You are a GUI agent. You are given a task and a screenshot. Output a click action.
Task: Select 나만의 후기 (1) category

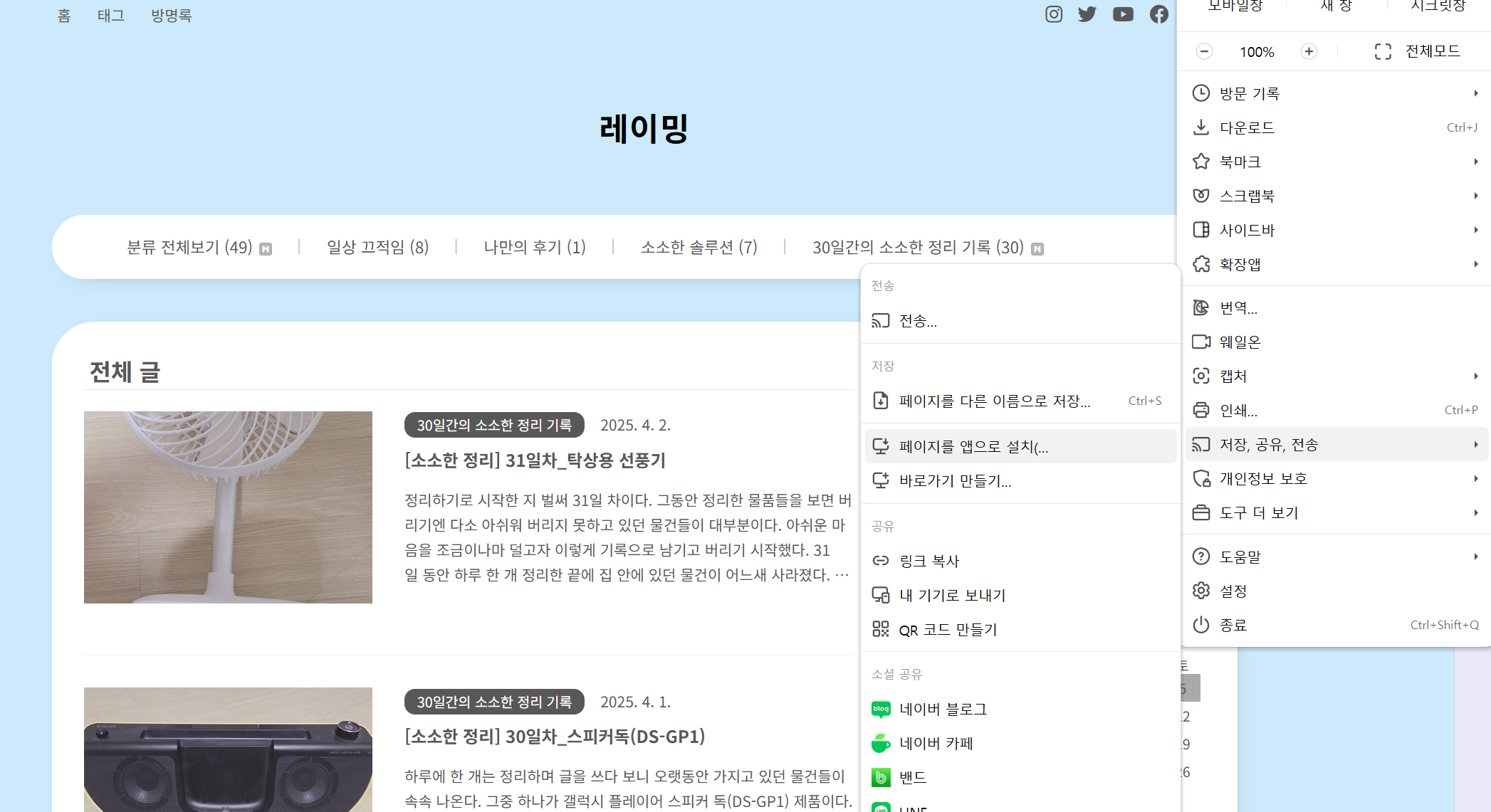pyautogui.click(x=535, y=247)
